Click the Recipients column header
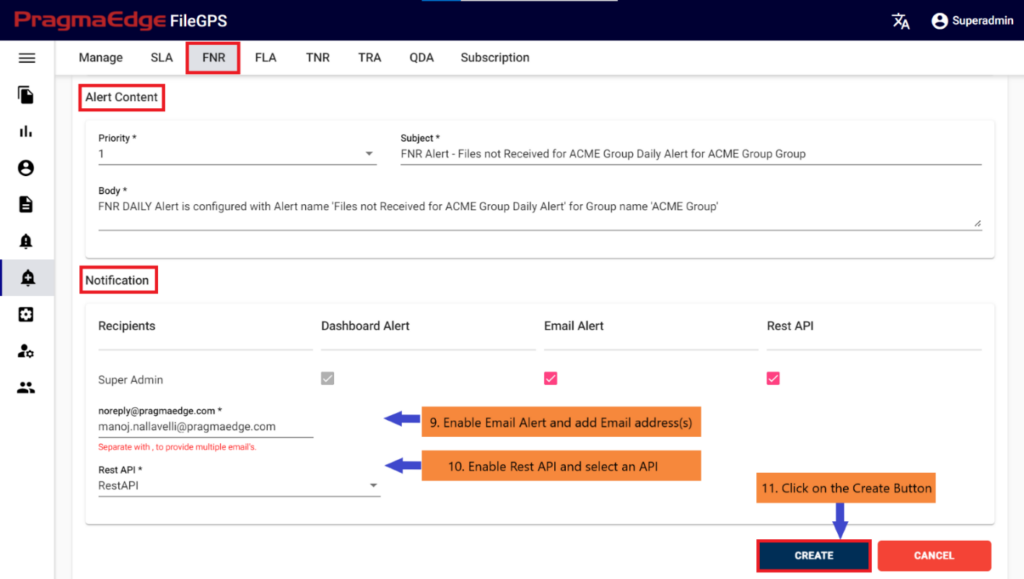Screen dimensions: 1024x579 pos(127,326)
